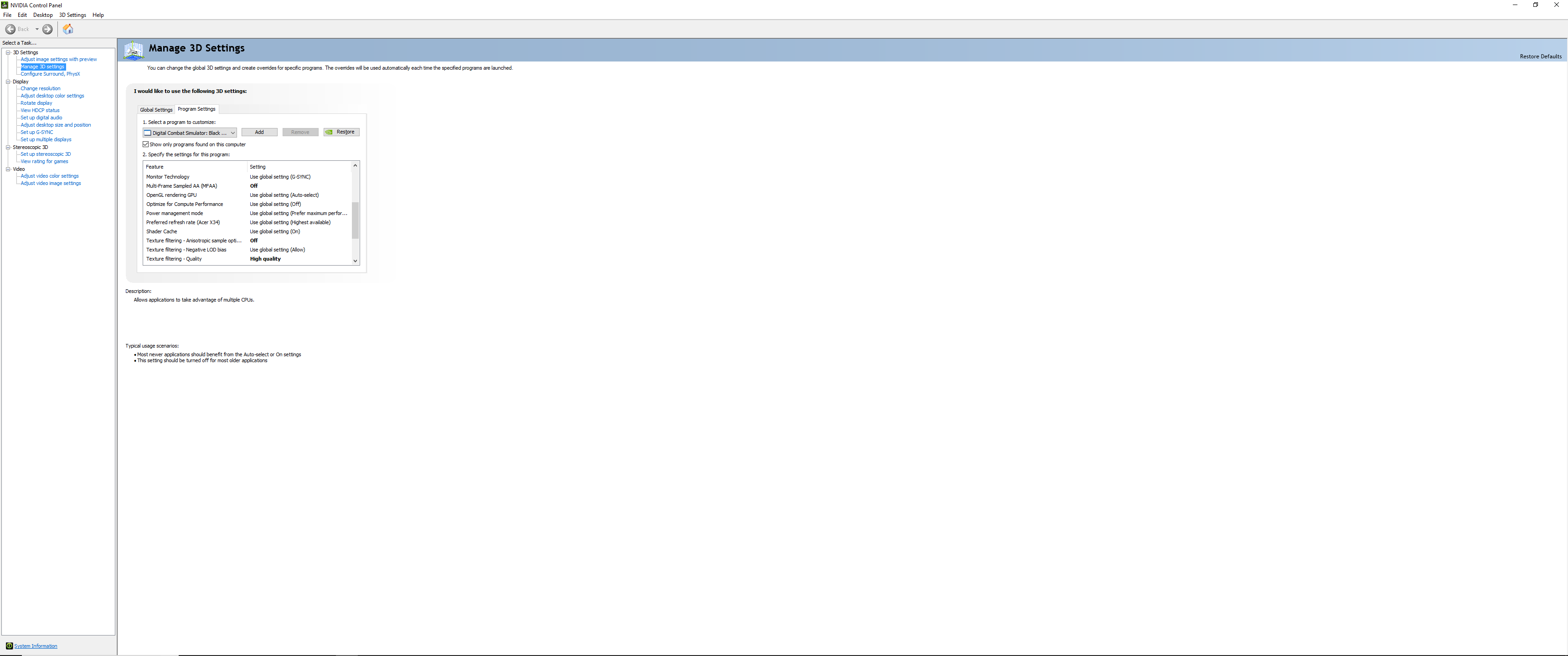Click the settings list scroll up arrow
Viewport: 1568px width, 656px height.
[356, 165]
